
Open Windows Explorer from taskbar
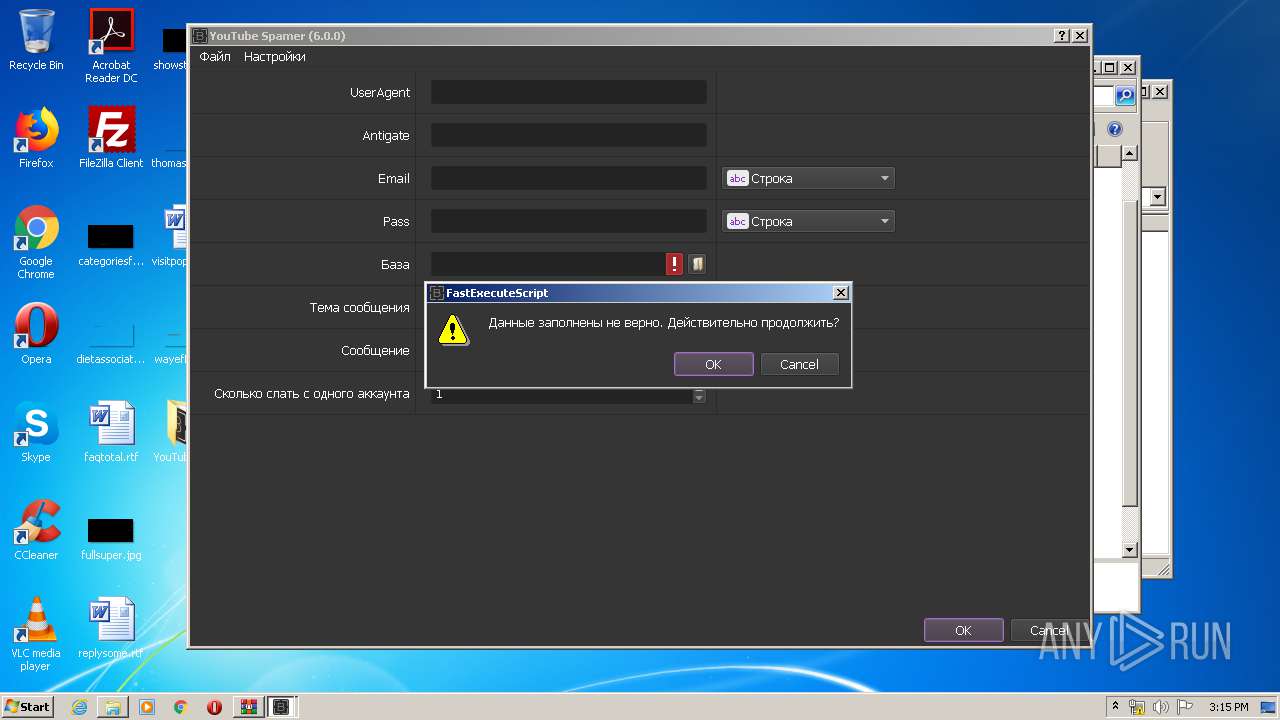pyautogui.click(x=113, y=707)
